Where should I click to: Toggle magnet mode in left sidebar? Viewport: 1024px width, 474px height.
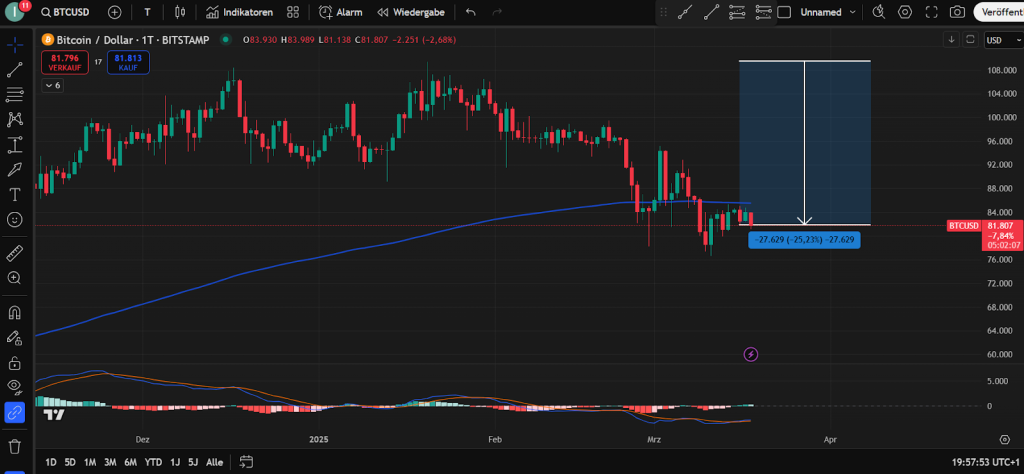coord(15,312)
